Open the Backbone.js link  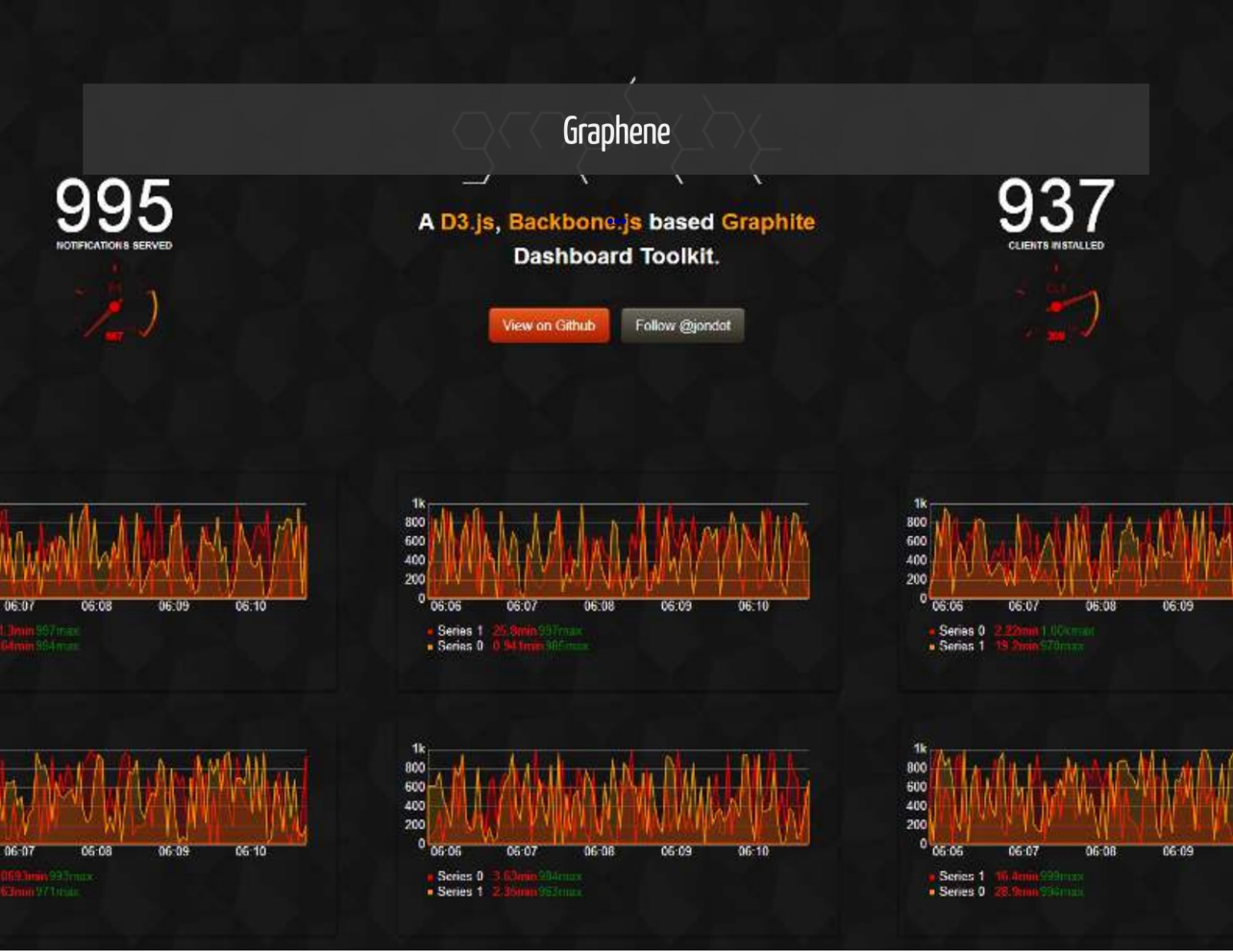pos(575,222)
